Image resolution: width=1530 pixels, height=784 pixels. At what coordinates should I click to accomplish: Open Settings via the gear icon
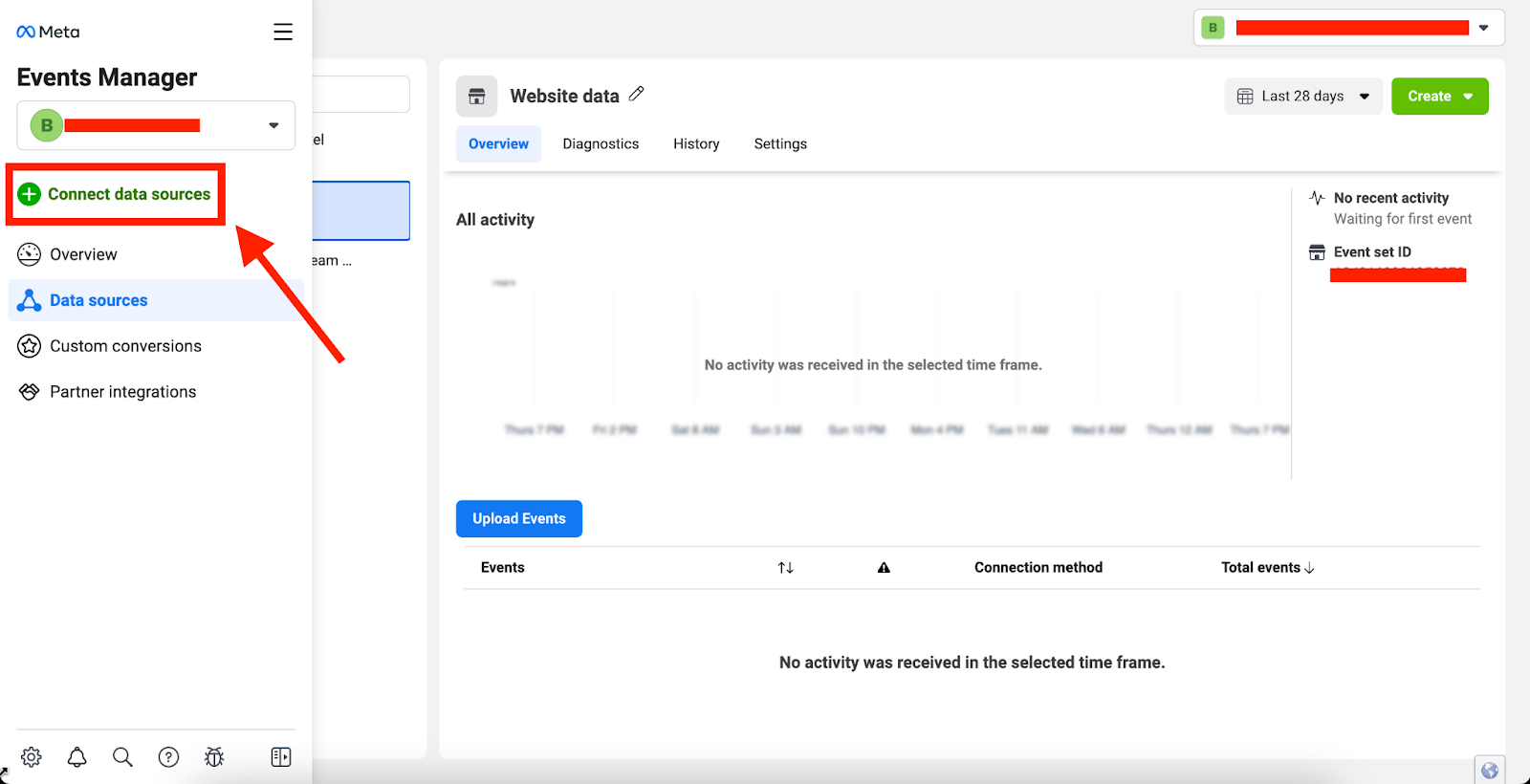32,757
